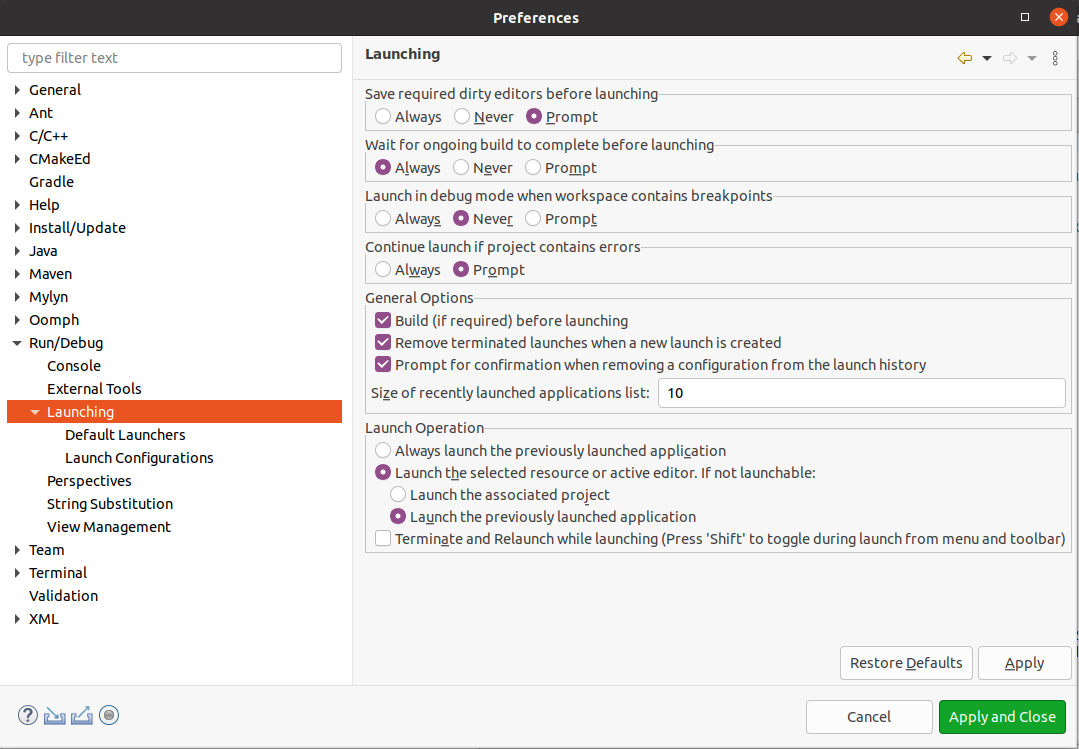Click into the filter text field

coord(174,58)
